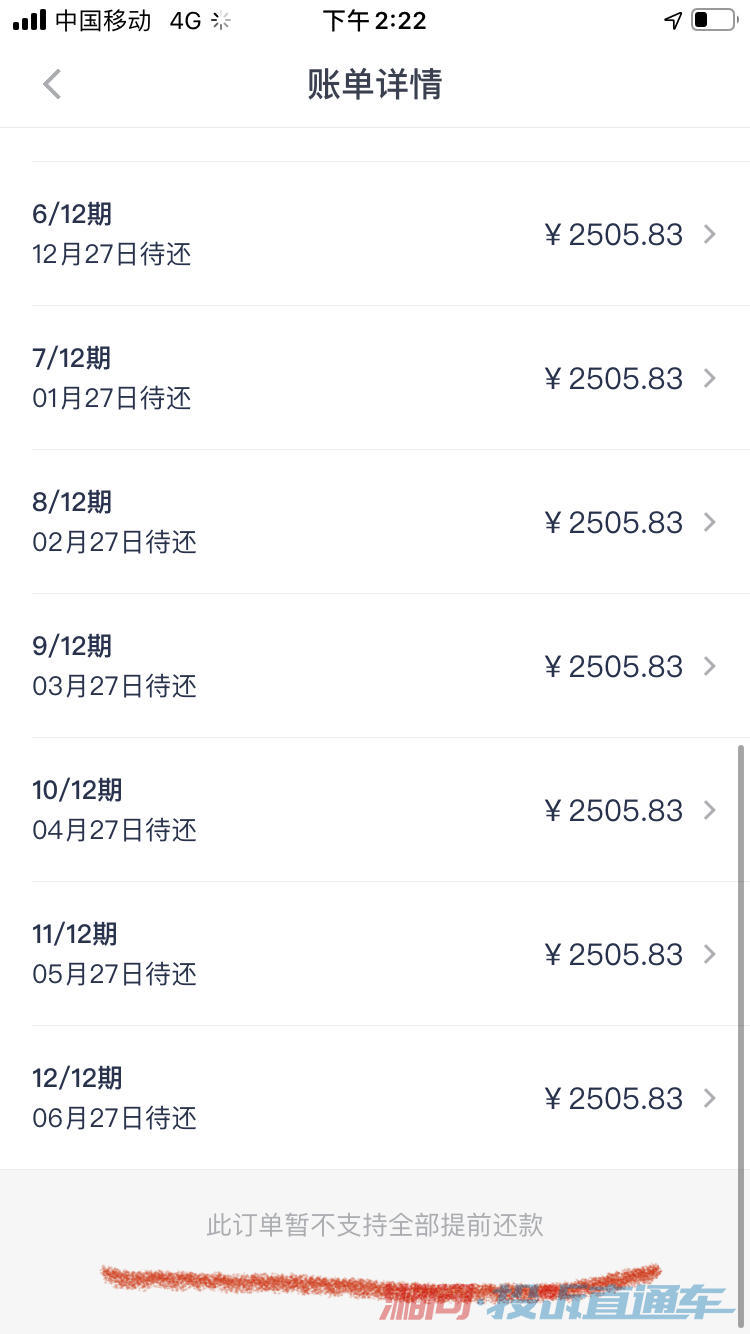Open chevron next to 12/12期 amount

tap(710, 1098)
